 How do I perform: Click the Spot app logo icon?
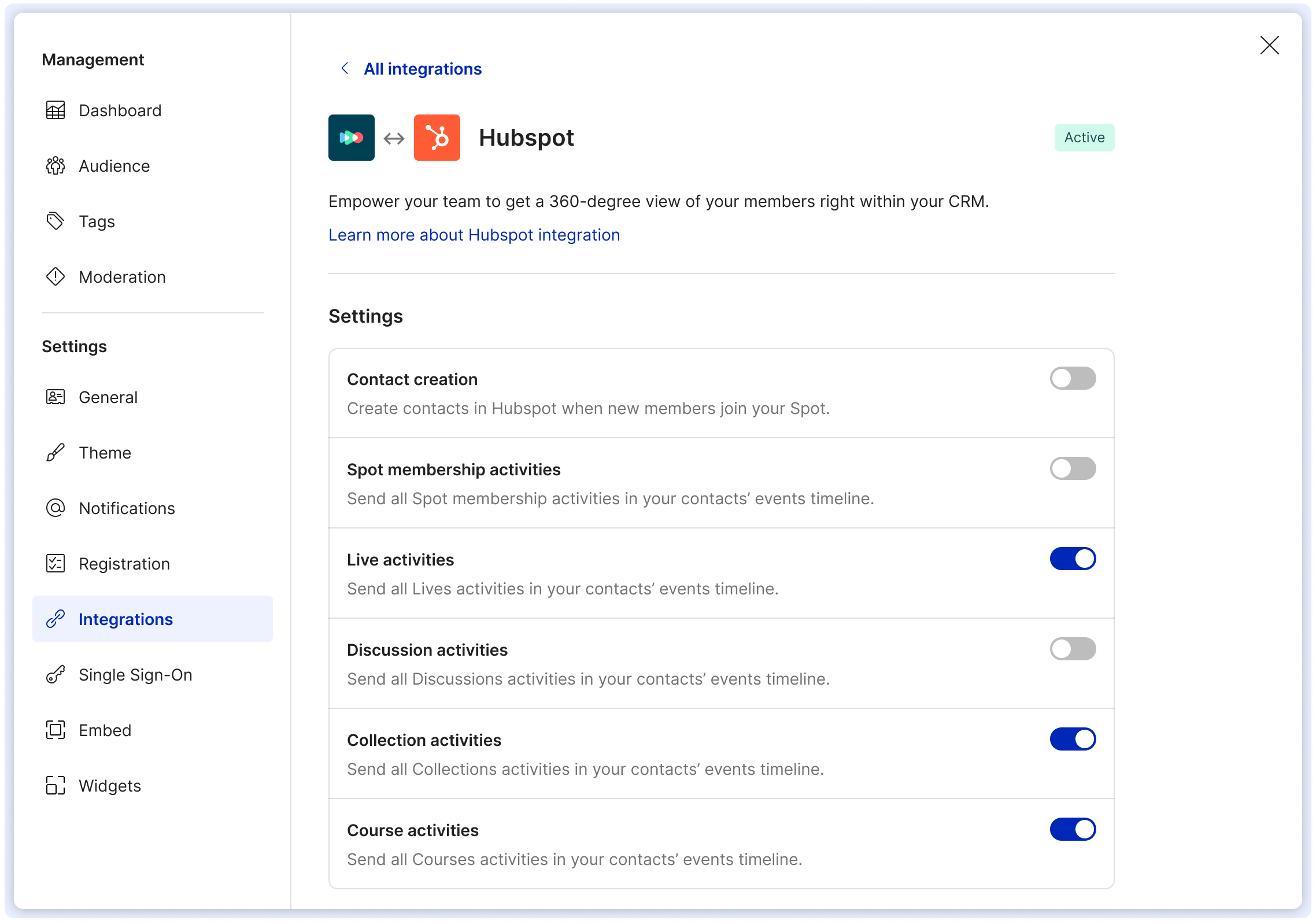coord(351,138)
